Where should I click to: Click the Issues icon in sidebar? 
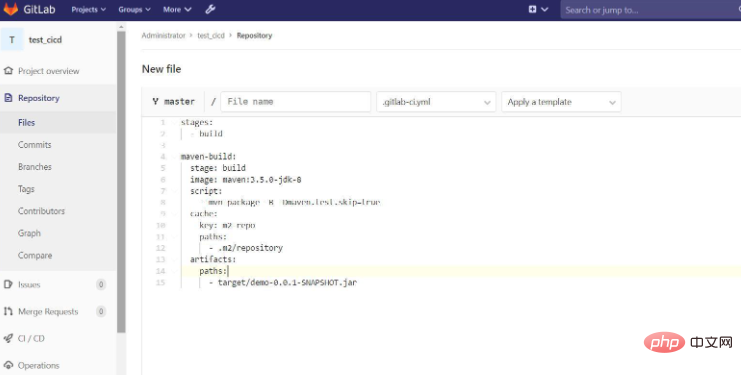click(x=8, y=284)
